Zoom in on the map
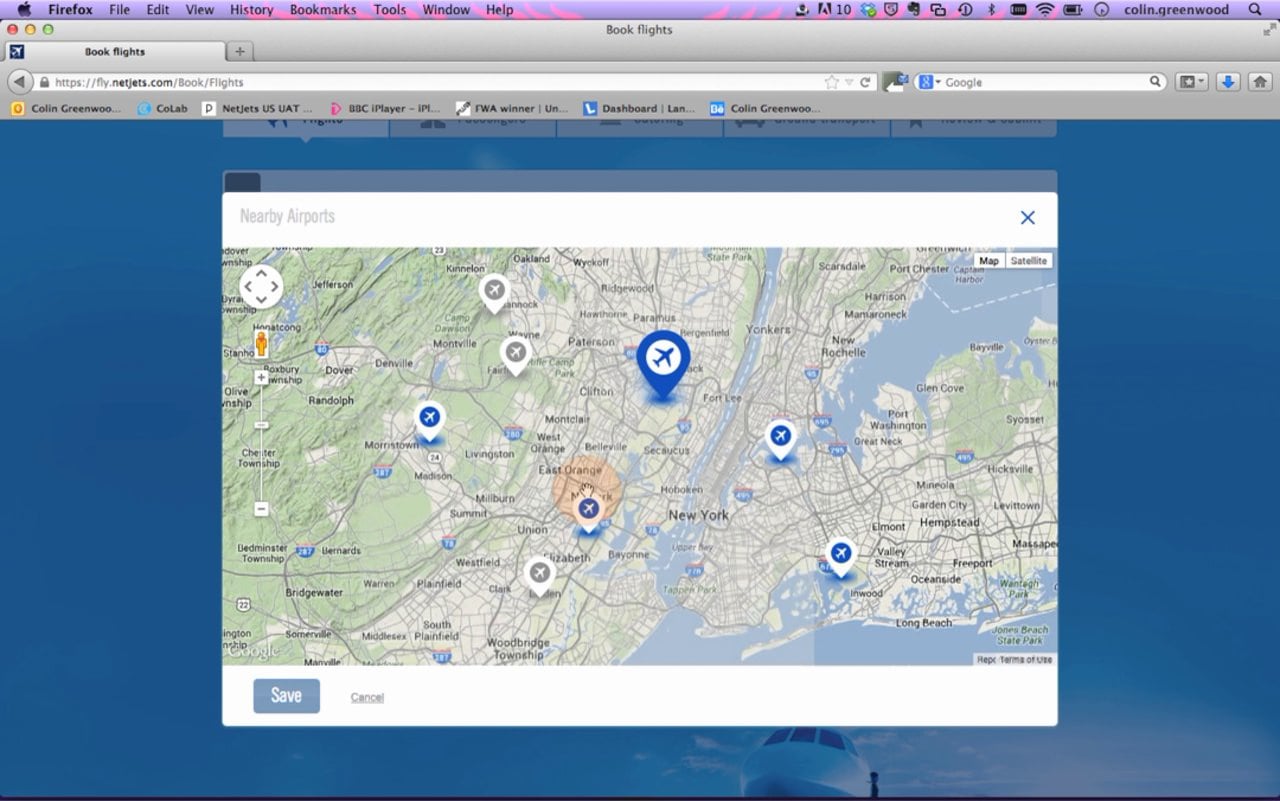 pos(261,378)
